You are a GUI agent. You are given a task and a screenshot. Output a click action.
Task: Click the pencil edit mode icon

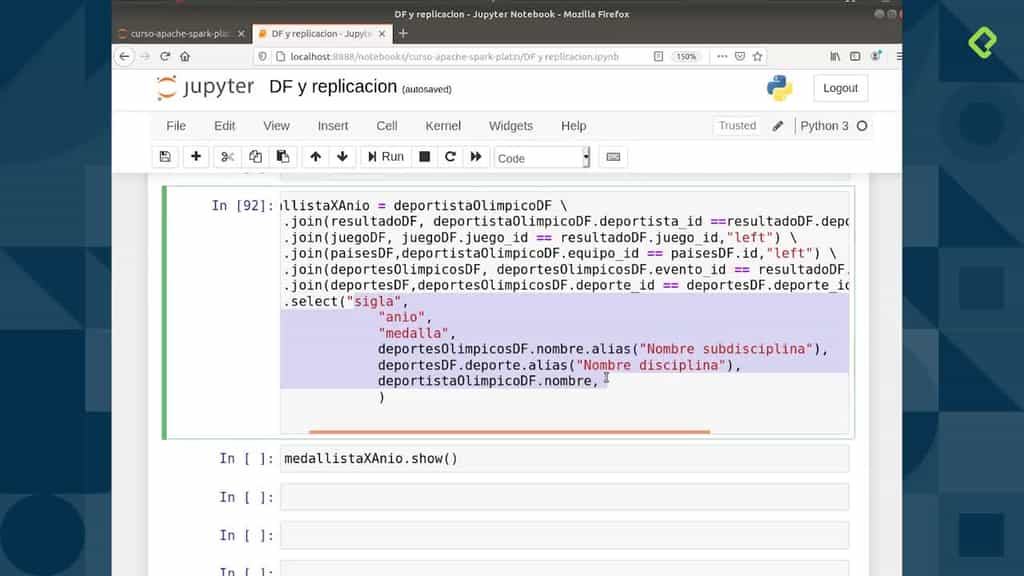(x=777, y=126)
